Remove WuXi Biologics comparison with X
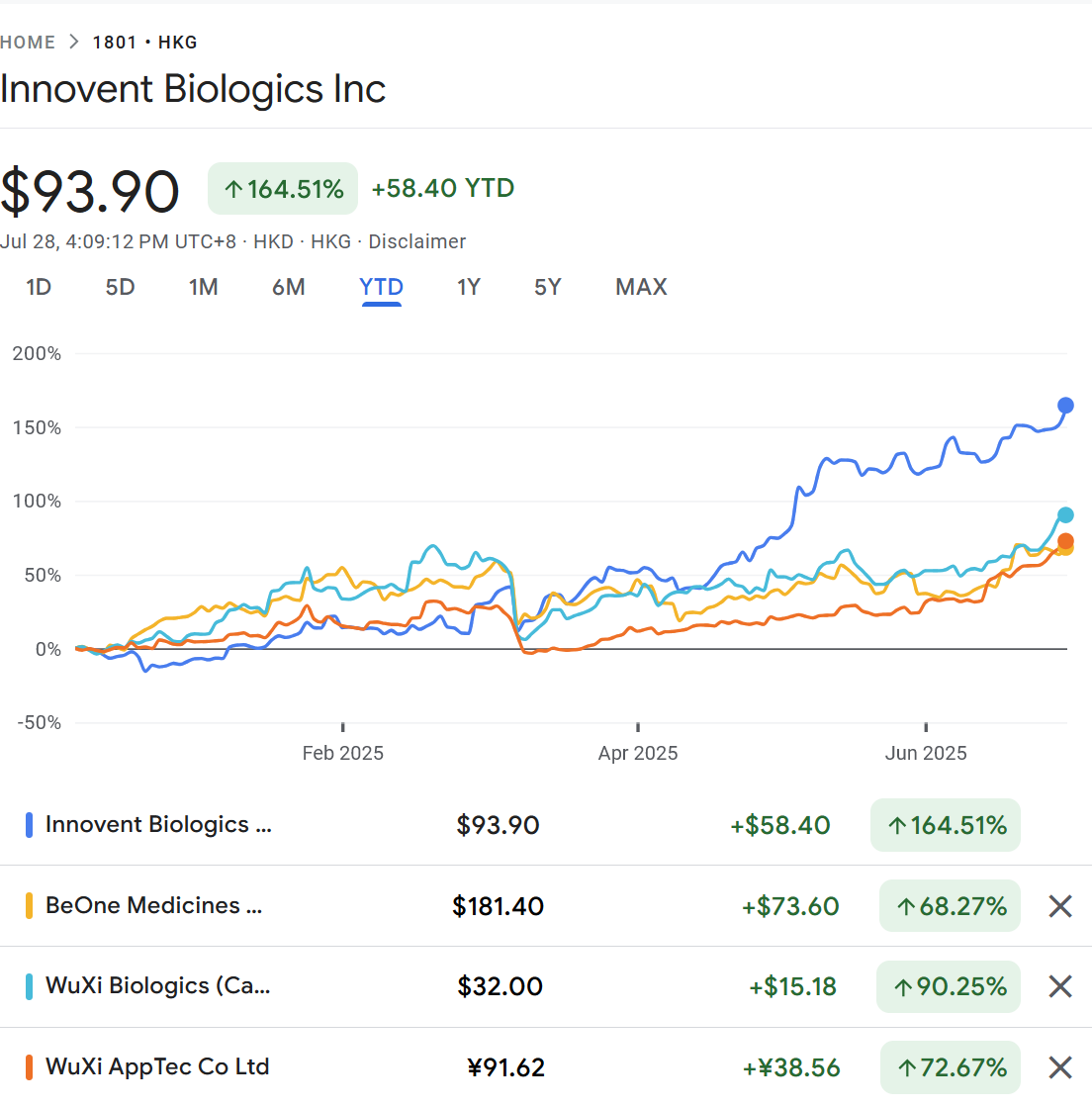This screenshot has height=1107, width=1092. [1060, 986]
